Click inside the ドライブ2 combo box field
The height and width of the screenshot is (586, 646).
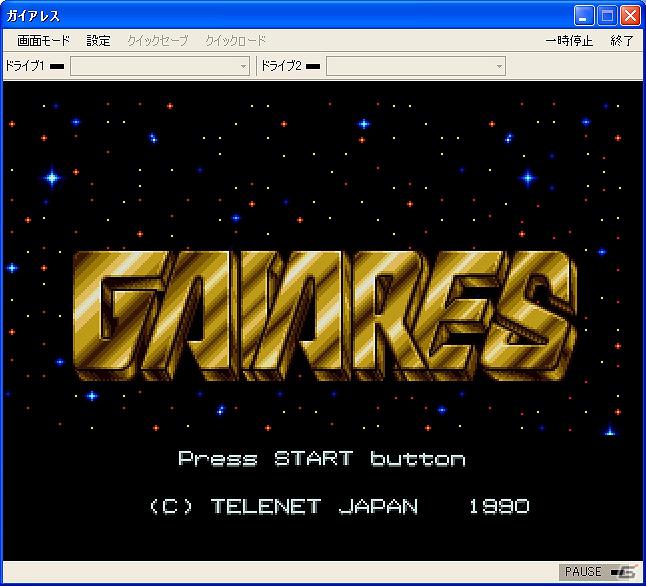[x=416, y=66]
